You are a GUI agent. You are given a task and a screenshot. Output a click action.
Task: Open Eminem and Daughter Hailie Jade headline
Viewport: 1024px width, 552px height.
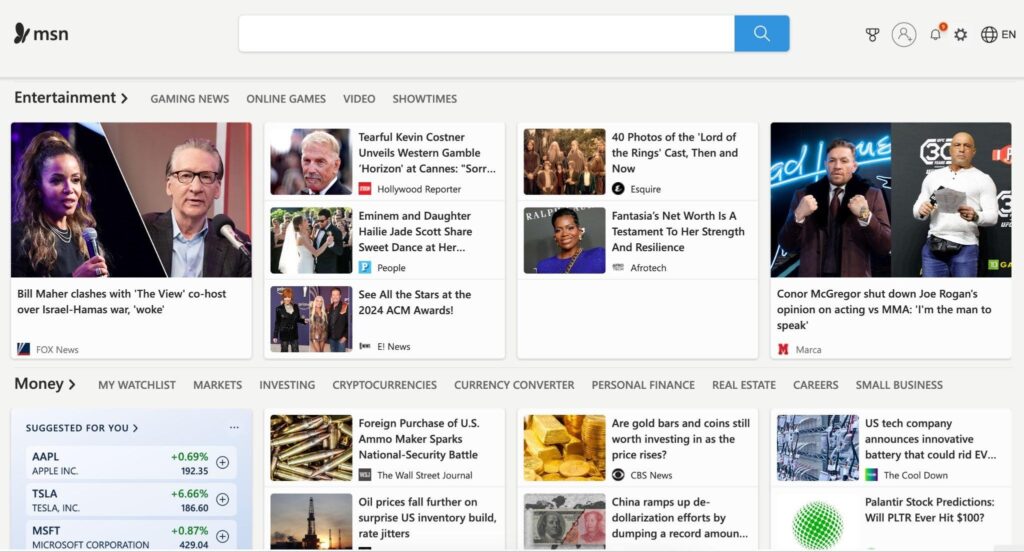[x=415, y=231]
